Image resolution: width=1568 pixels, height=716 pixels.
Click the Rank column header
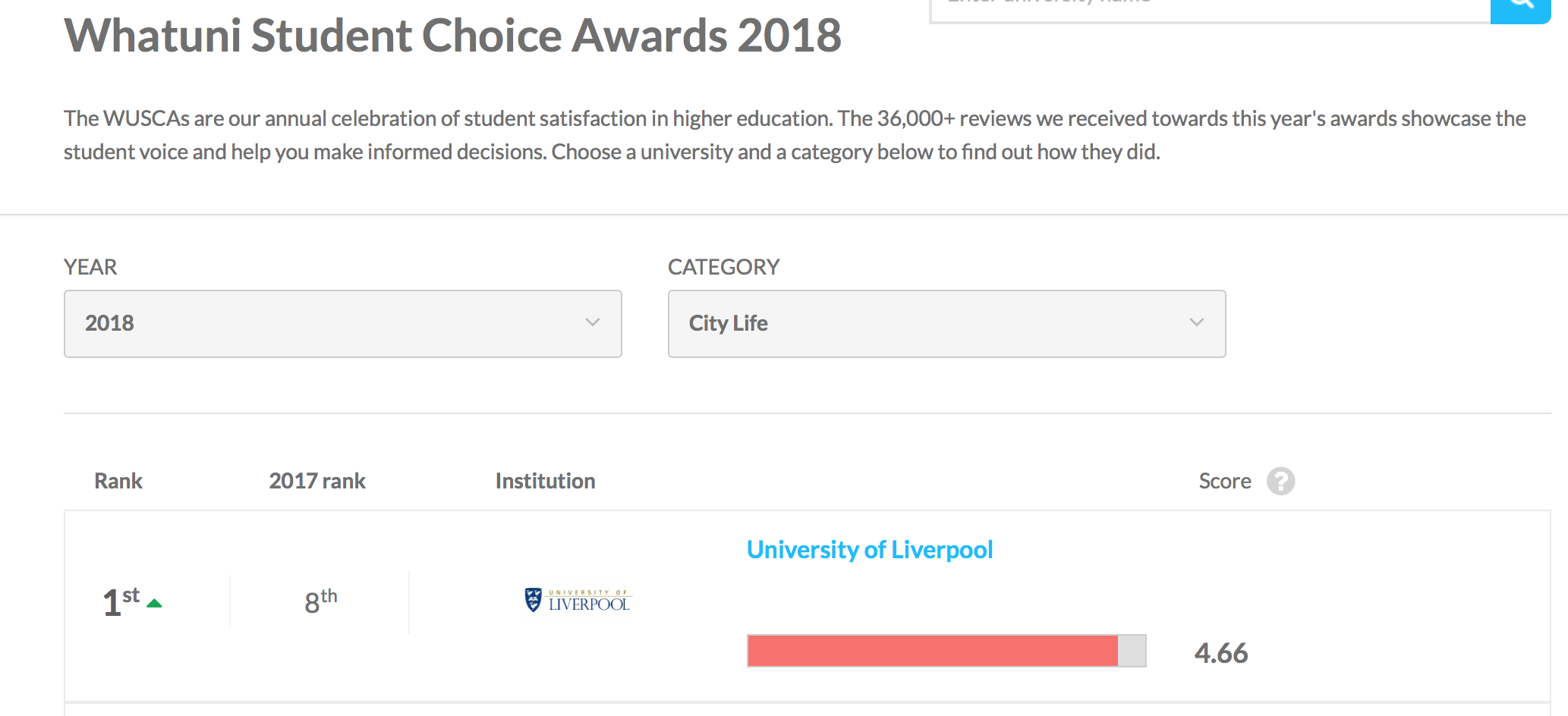(x=118, y=481)
